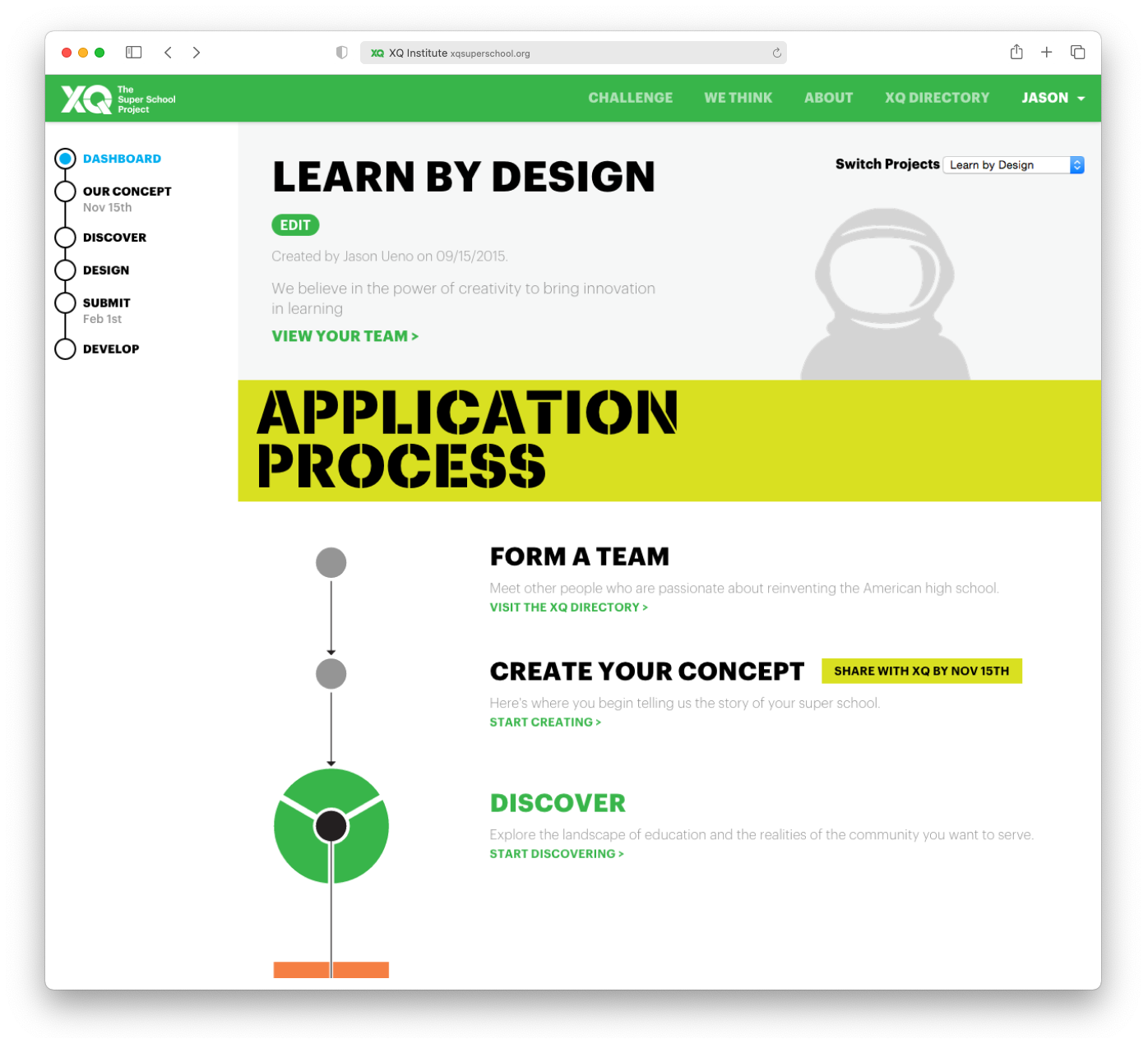
Task: Click the Created by Jason Ueno text
Action: (x=390, y=256)
